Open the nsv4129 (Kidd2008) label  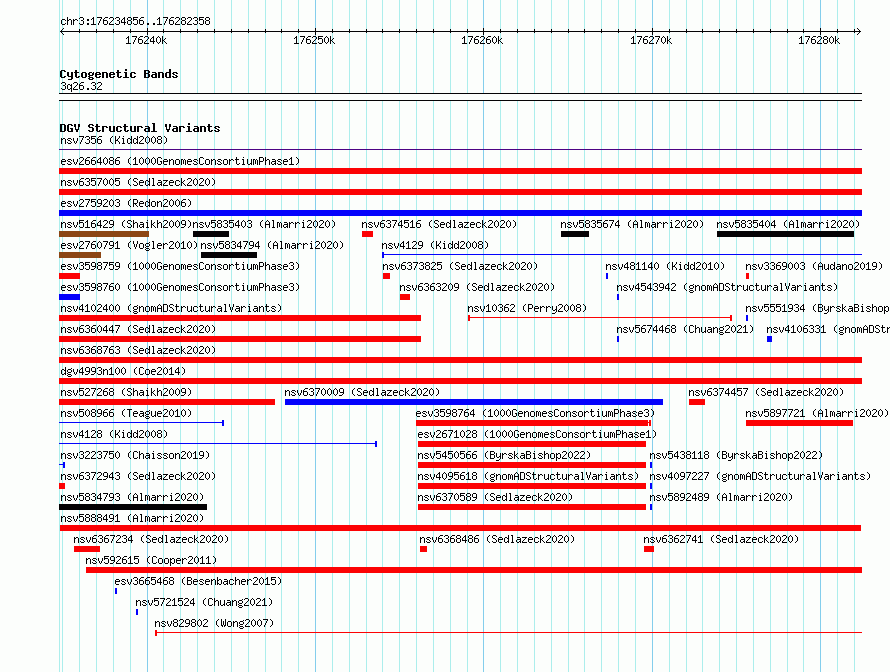435,245
